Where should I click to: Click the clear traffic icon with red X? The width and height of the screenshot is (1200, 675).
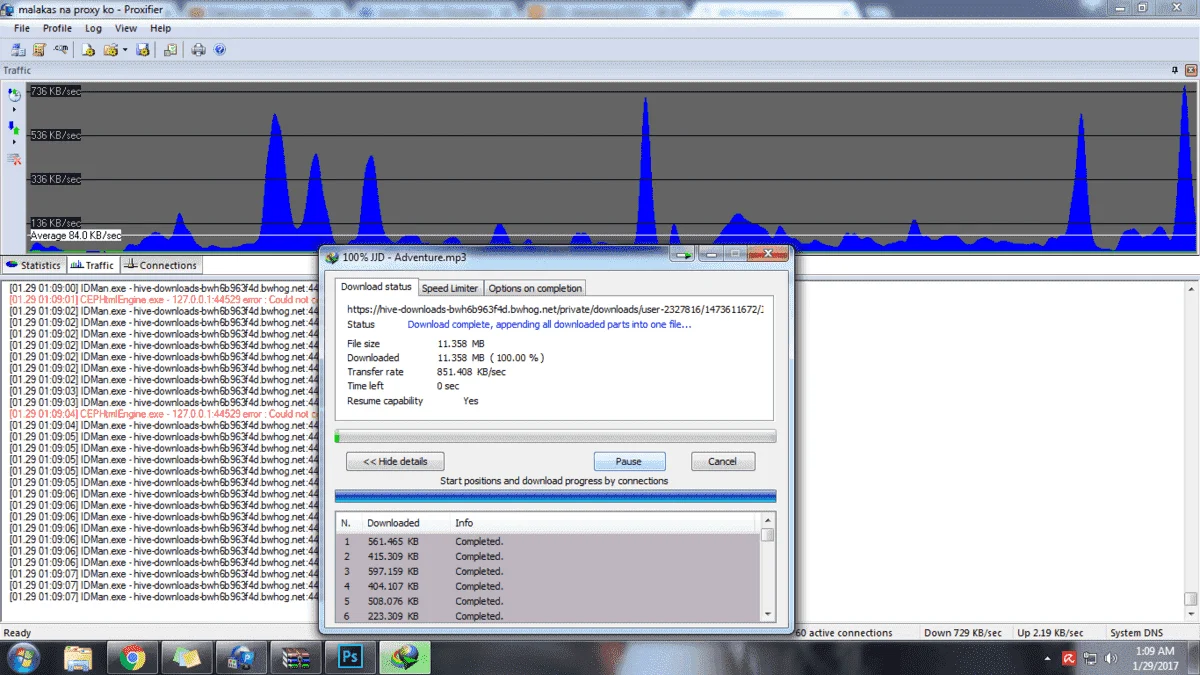14,159
